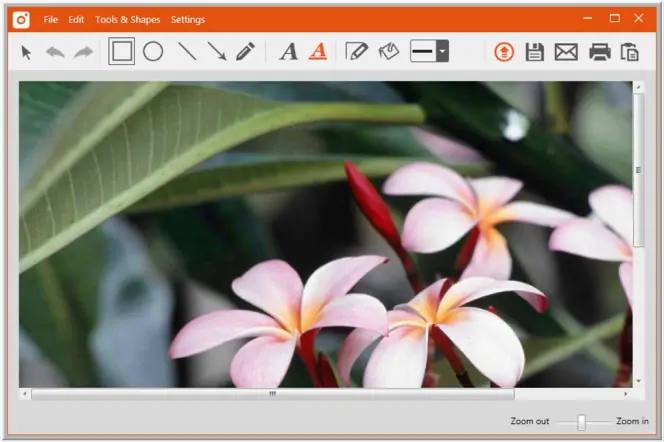664x442 pixels.
Task: Click the scroll right arrow
Action: click(x=625, y=394)
